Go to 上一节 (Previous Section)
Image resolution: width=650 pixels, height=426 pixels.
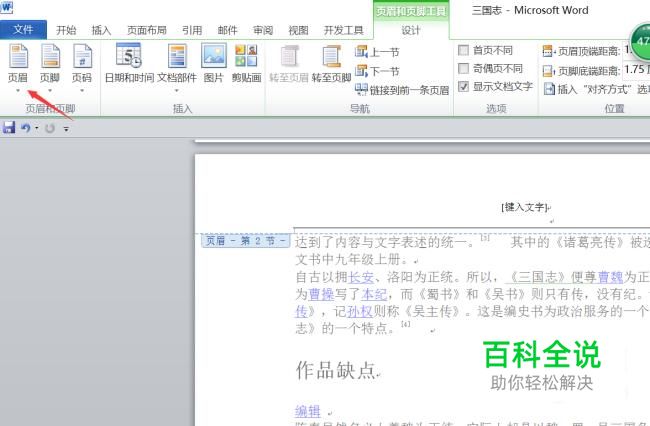pyautogui.click(x=377, y=52)
